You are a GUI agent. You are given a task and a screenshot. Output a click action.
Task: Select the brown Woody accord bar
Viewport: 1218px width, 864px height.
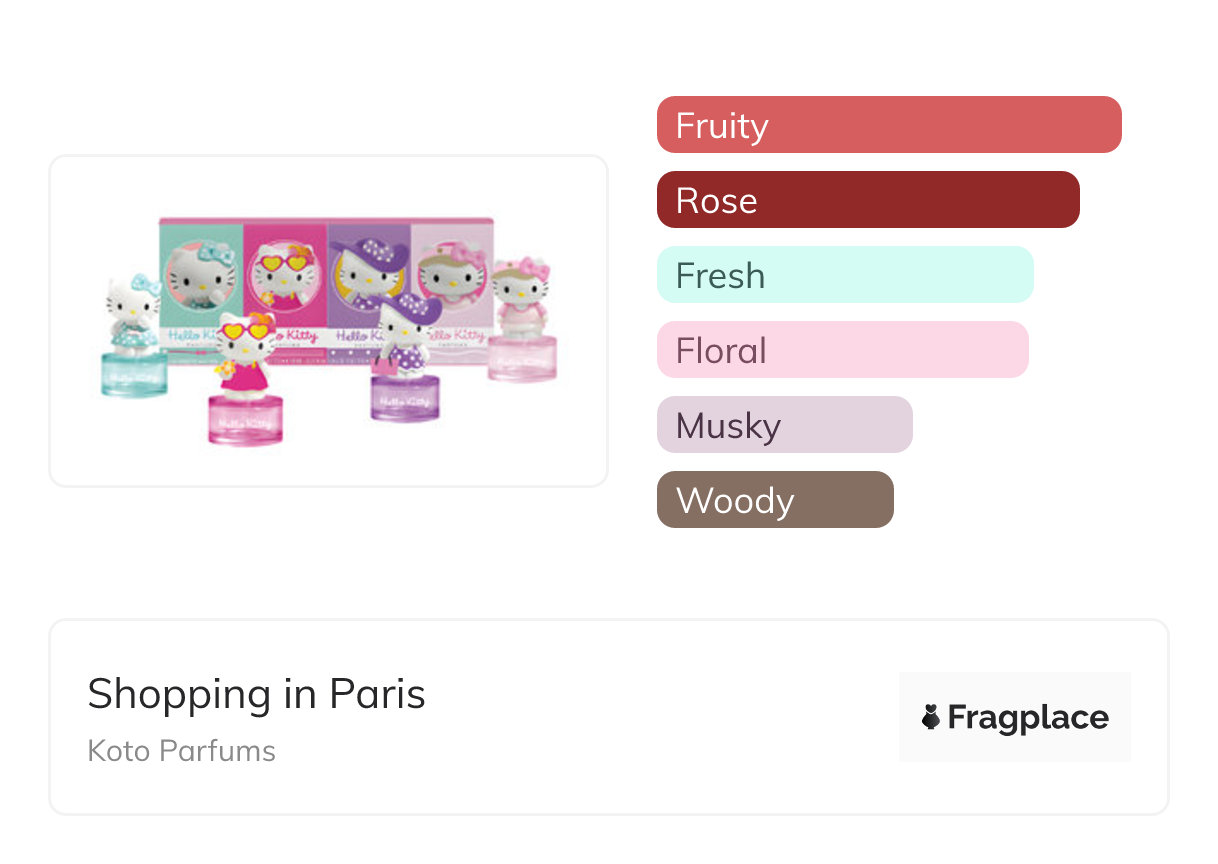click(x=774, y=500)
